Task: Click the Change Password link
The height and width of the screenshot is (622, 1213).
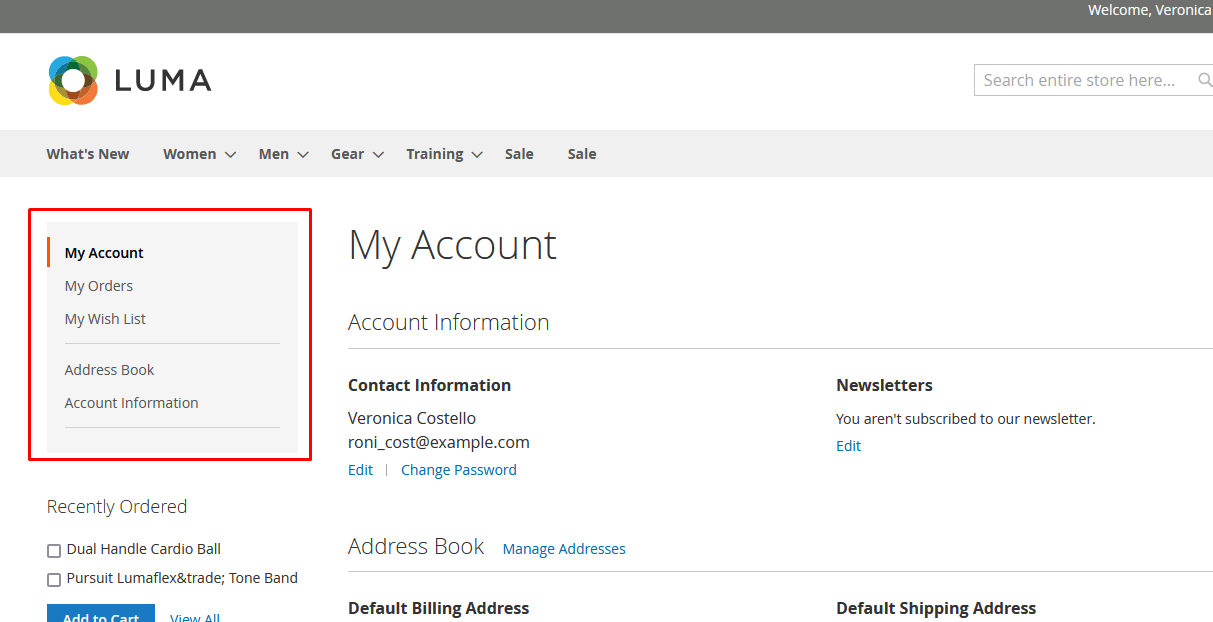Action: tap(458, 470)
